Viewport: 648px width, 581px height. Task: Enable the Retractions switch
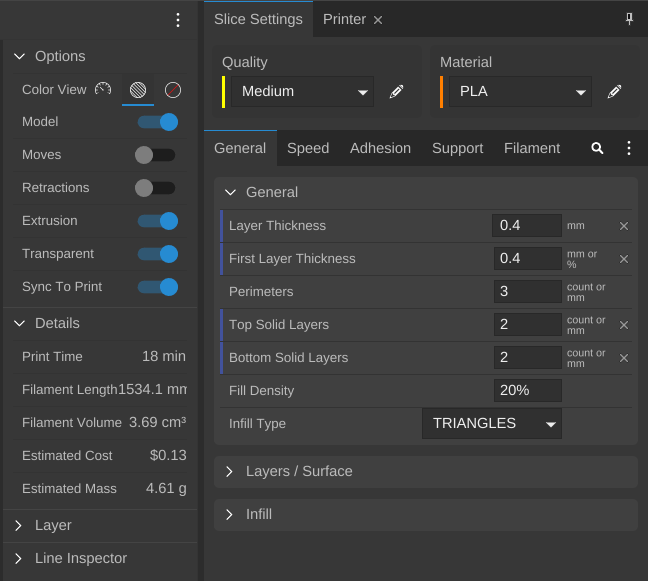[x=155, y=188]
